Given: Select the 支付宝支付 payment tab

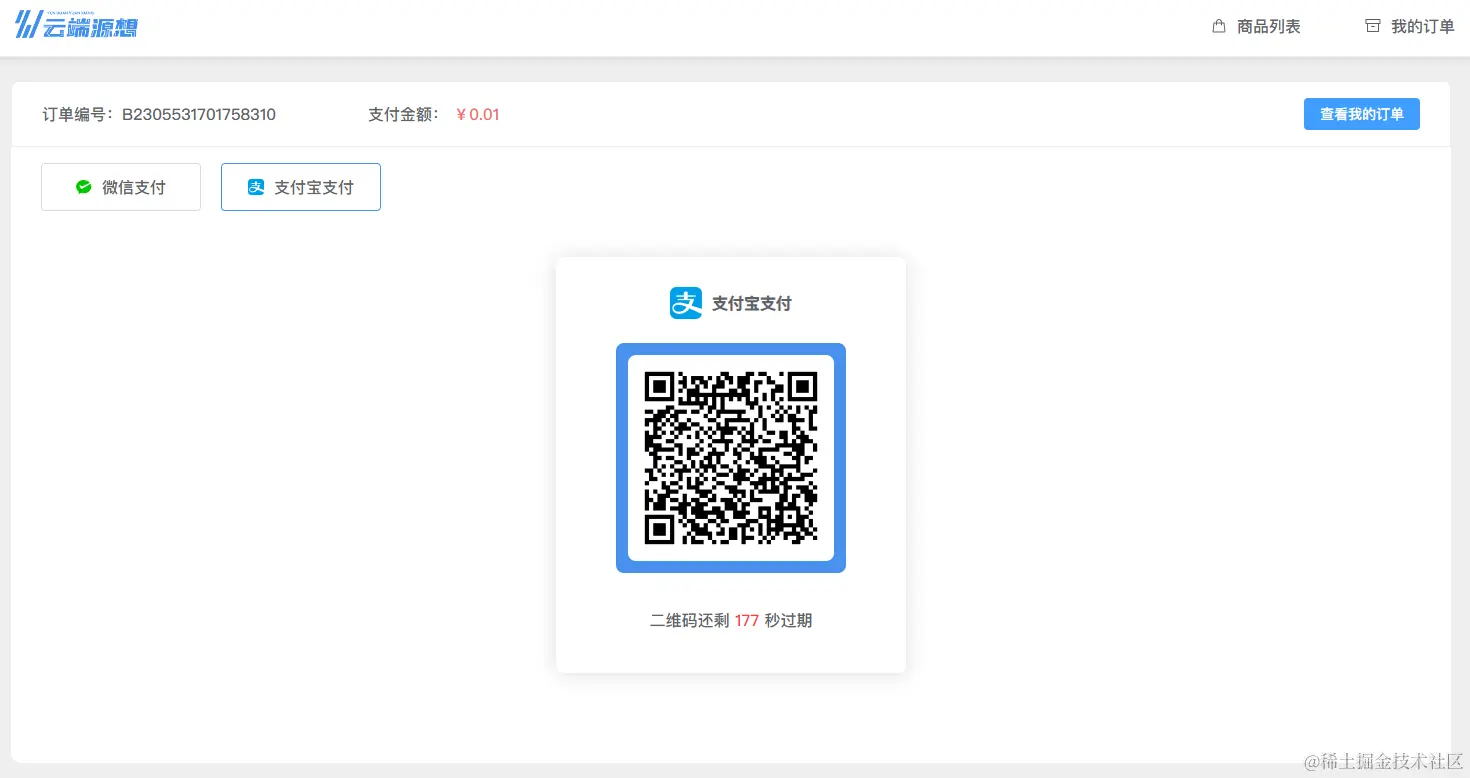Looking at the screenshot, I should (x=301, y=187).
